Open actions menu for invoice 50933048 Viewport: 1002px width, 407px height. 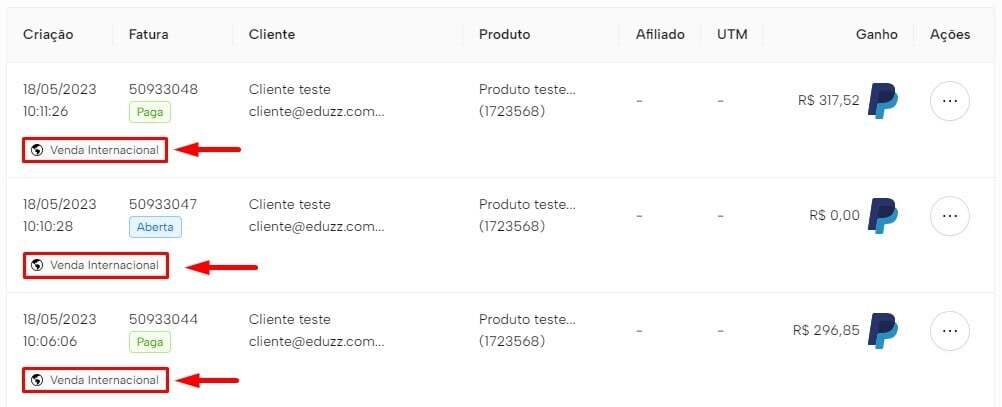[x=949, y=101]
